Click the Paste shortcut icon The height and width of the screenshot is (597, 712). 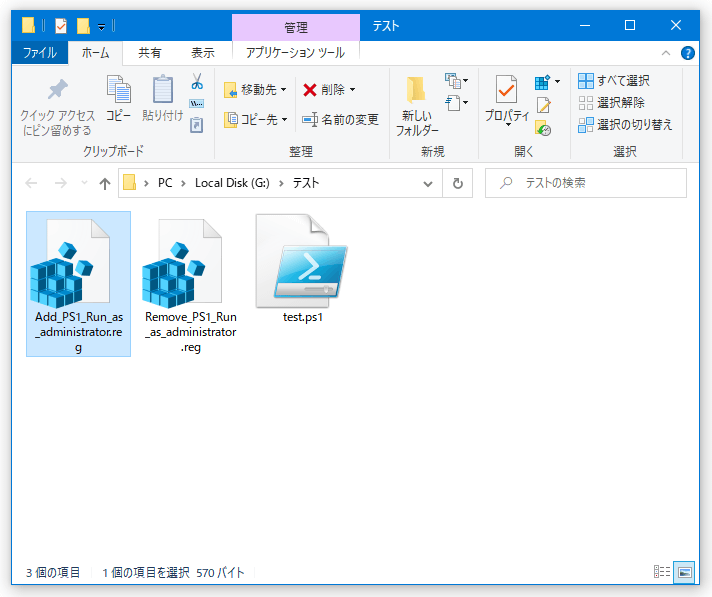point(197,125)
